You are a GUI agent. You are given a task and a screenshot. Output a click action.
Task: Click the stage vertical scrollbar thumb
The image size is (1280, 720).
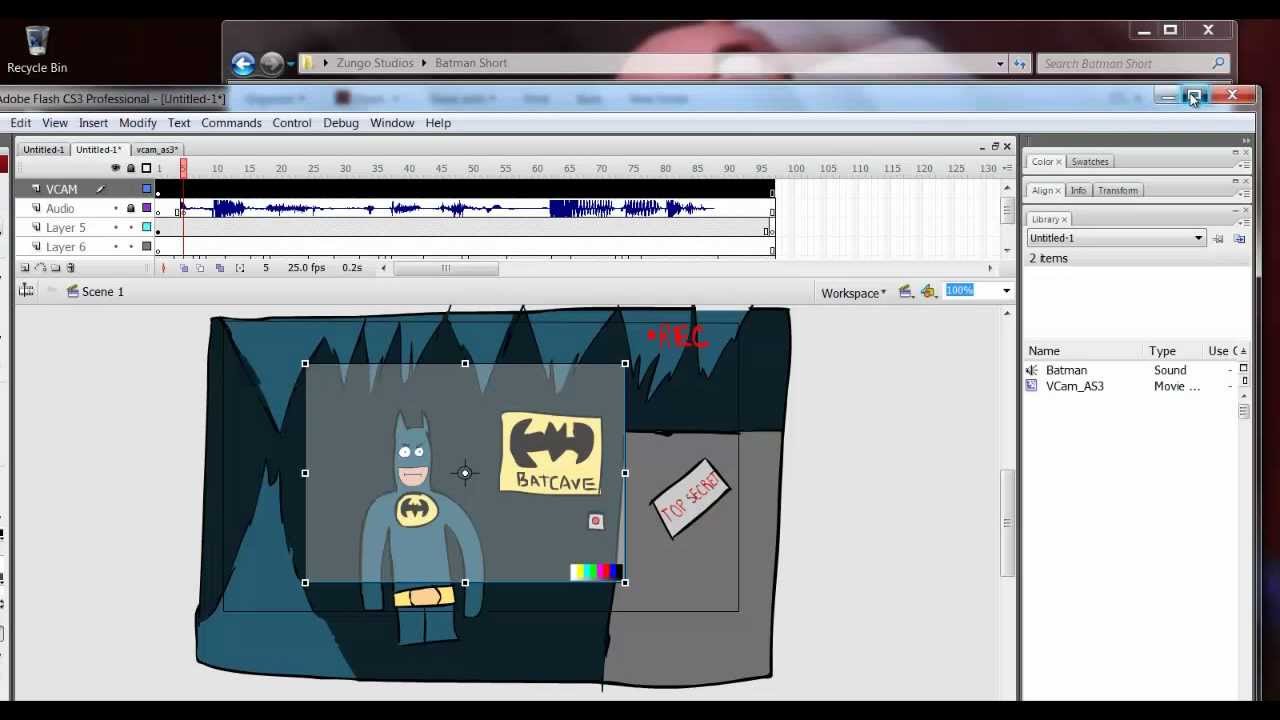click(x=1007, y=523)
